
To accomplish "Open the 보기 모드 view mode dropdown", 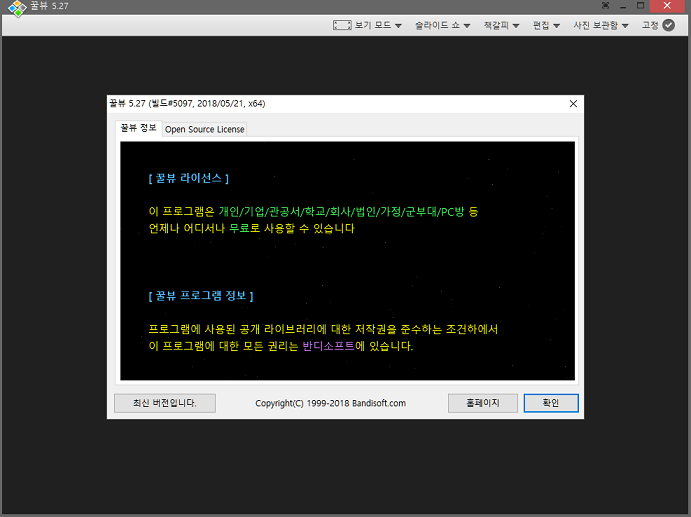I will 379,25.
